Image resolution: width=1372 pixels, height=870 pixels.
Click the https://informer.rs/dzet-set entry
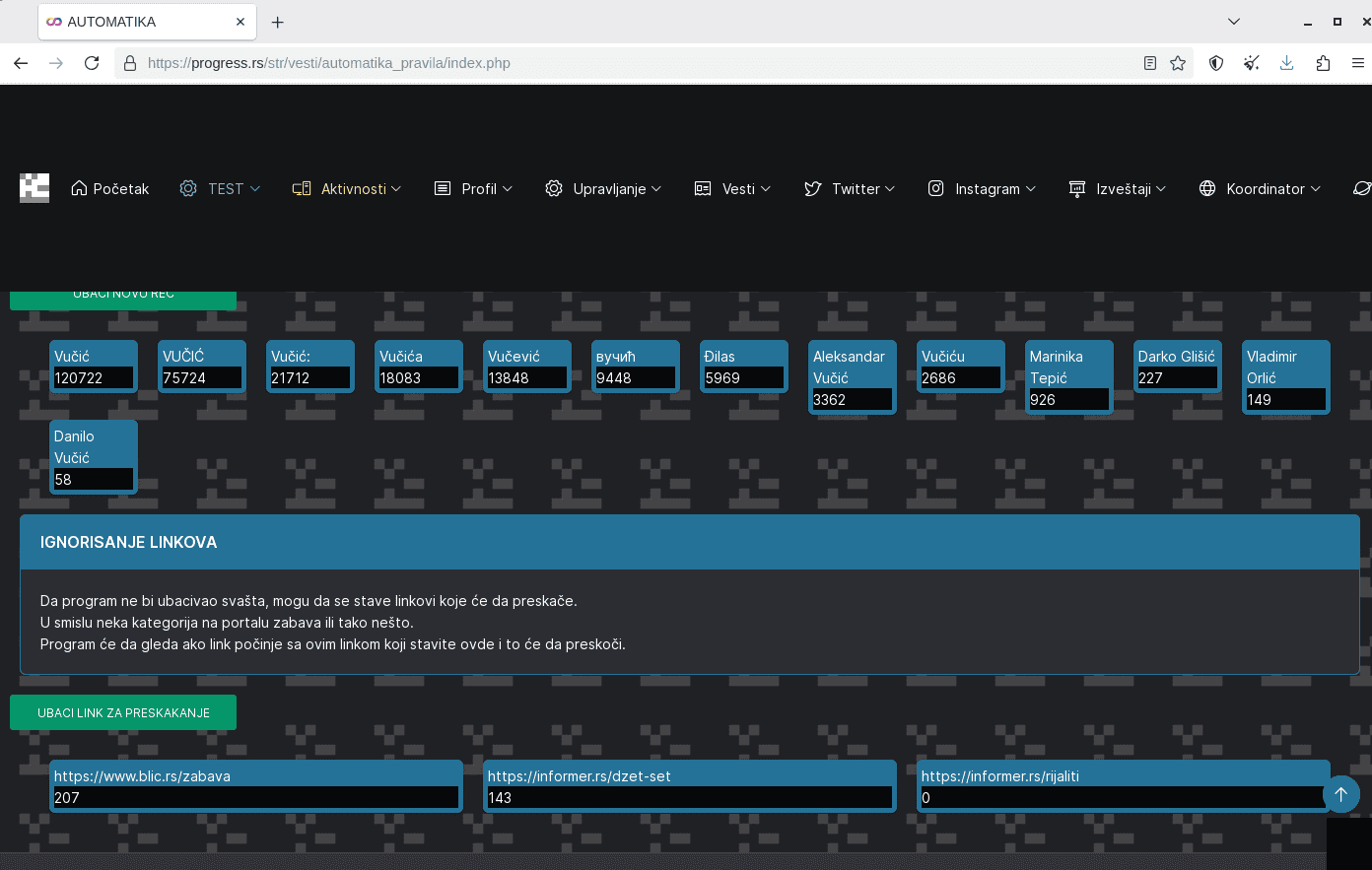click(690, 786)
